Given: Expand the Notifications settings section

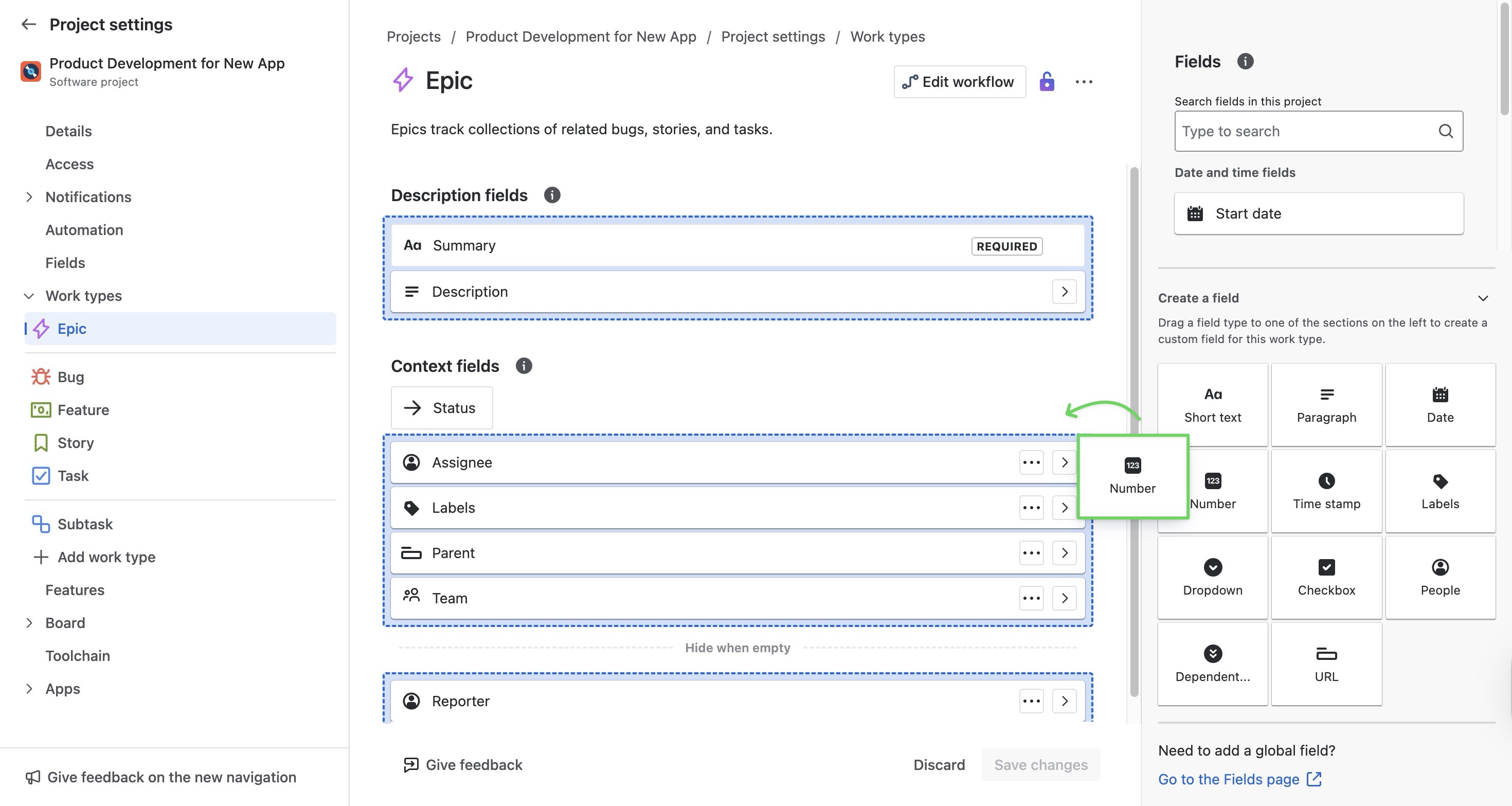Looking at the screenshot, I should tap(29, 196).
